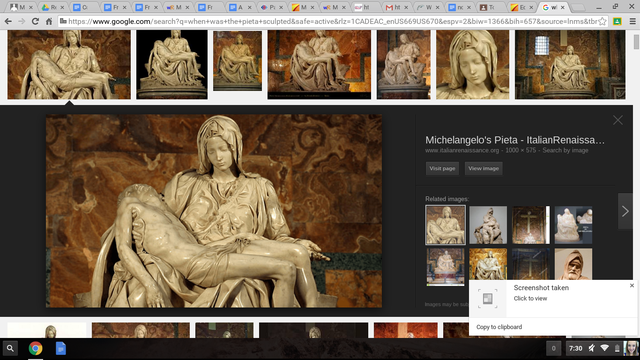Screen dimensions: 640x360
Task: Bookmark this page with the star icon
Action: point(602,21)
